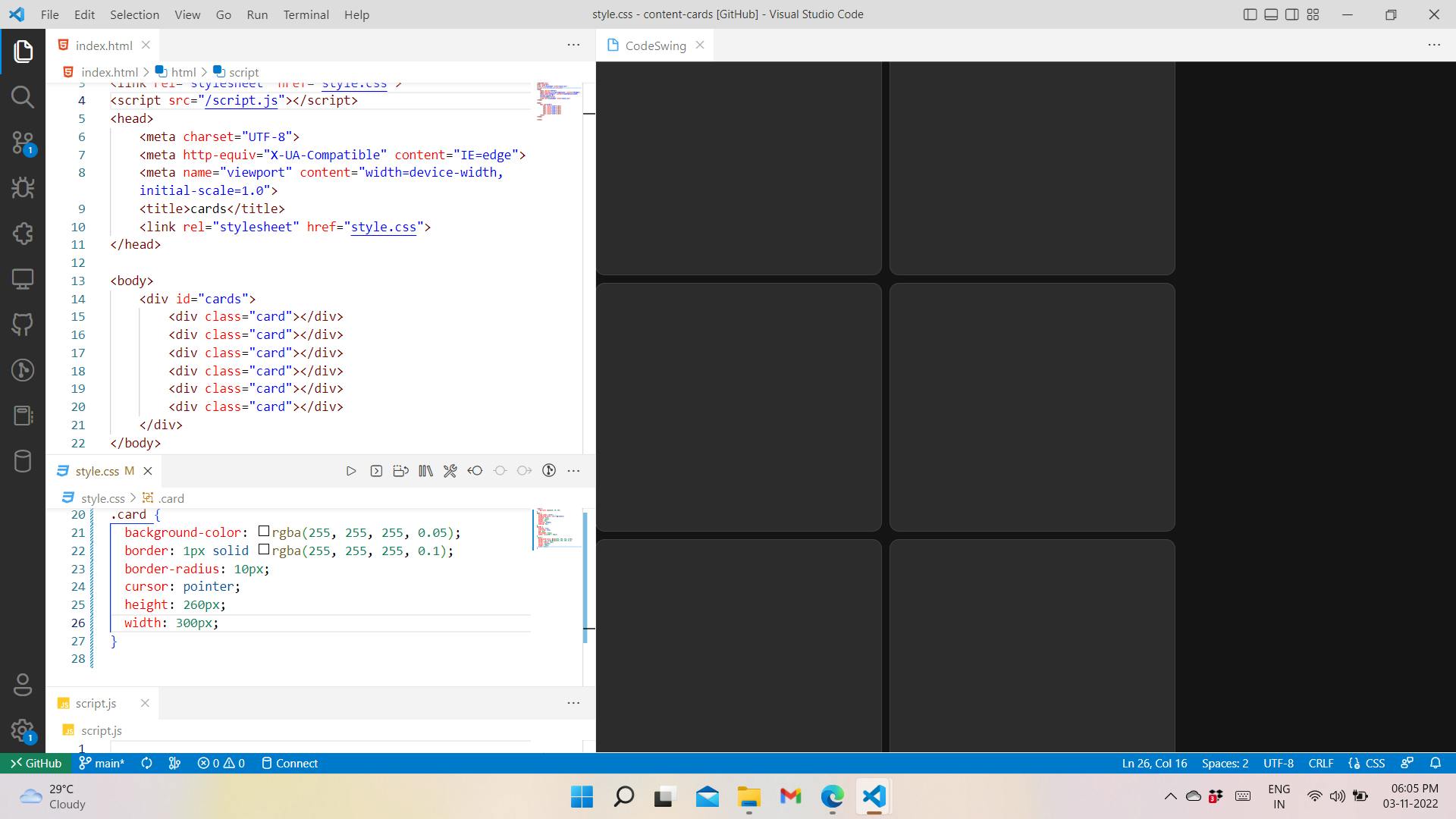Change indentation via Spaces: 2
This screenshot has width=1456, height=819.
click(x=1225, y=763)
